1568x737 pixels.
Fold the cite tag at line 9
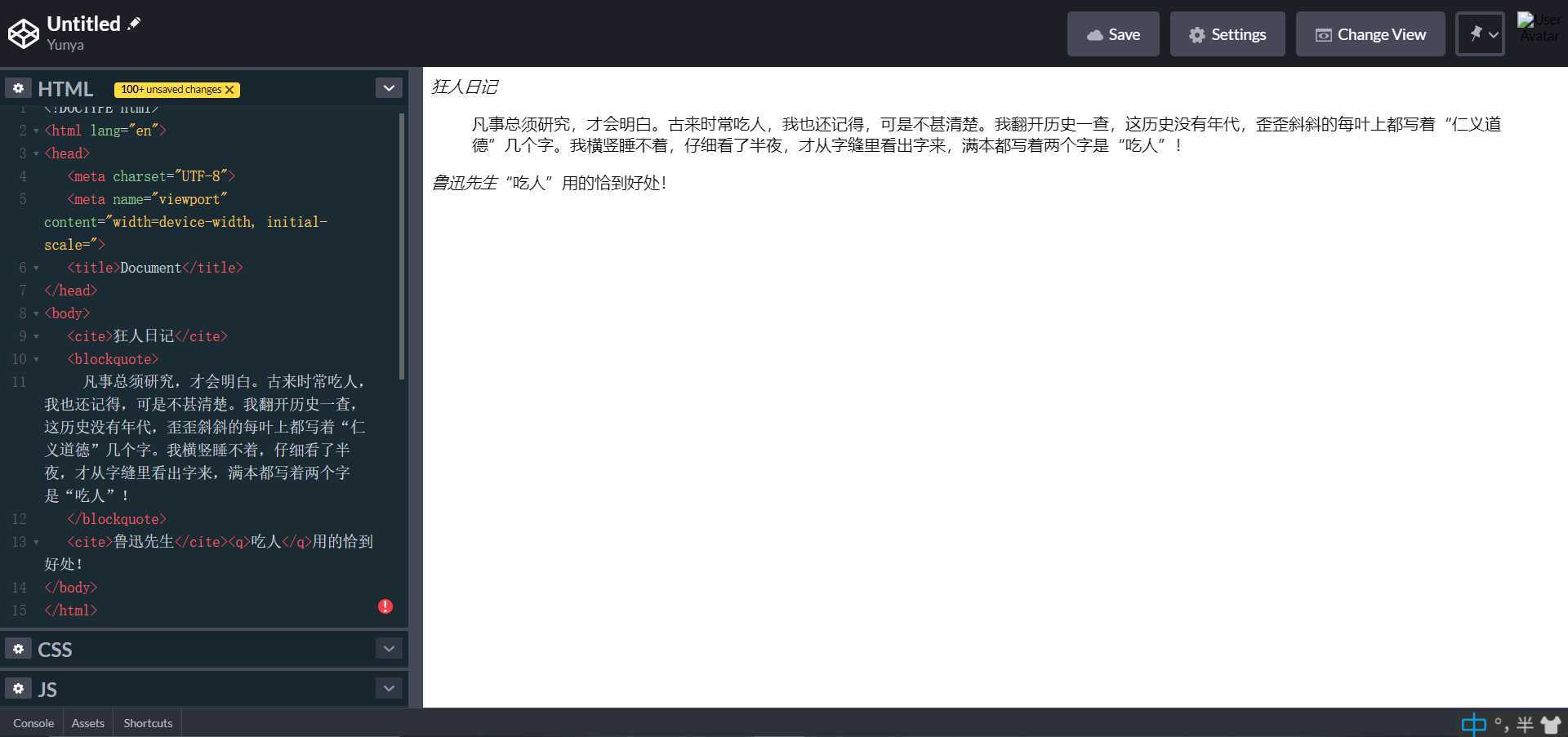click(x=36, y=336)
